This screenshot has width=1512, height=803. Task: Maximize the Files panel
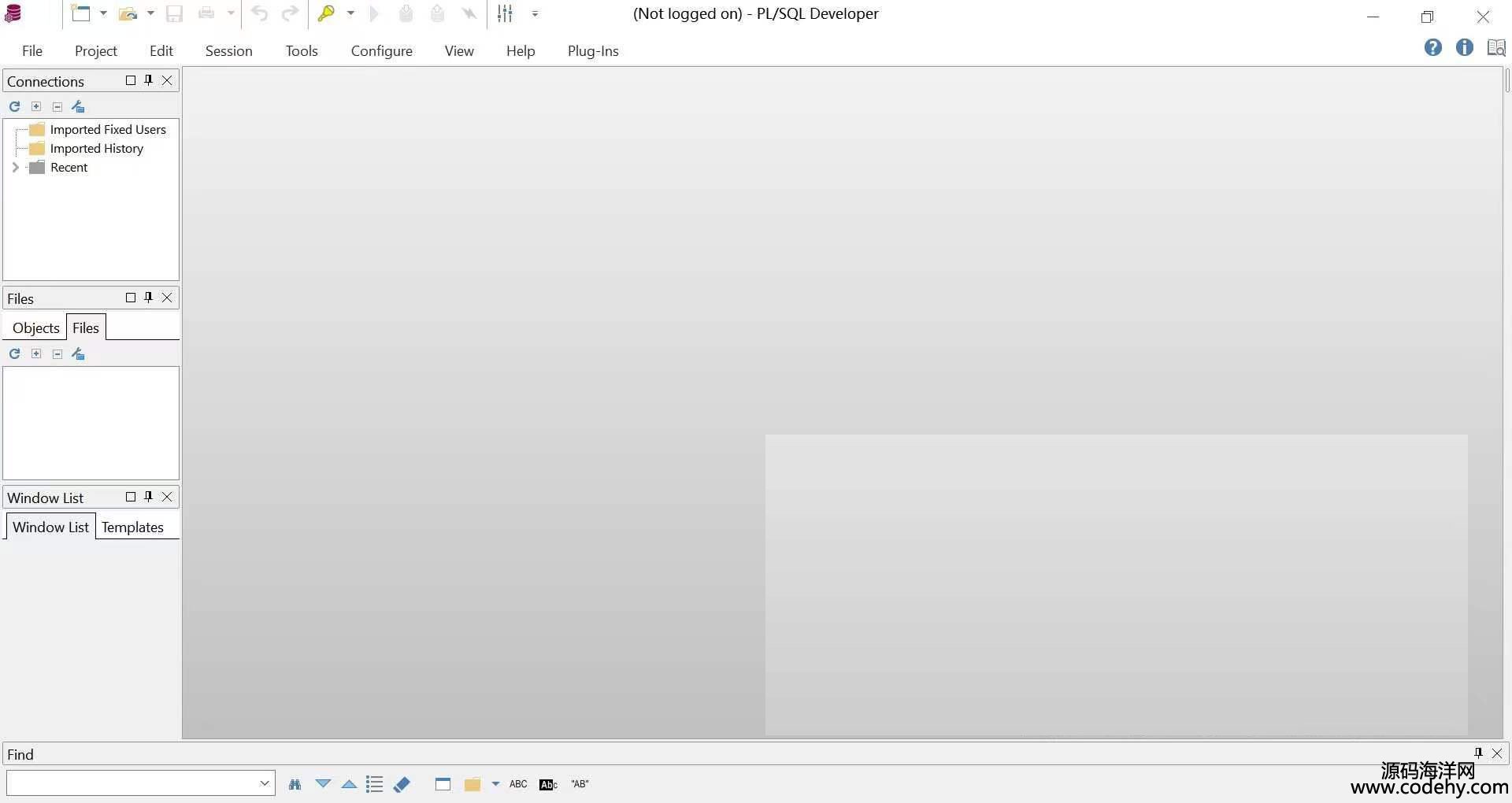click(x=131, y=298)
